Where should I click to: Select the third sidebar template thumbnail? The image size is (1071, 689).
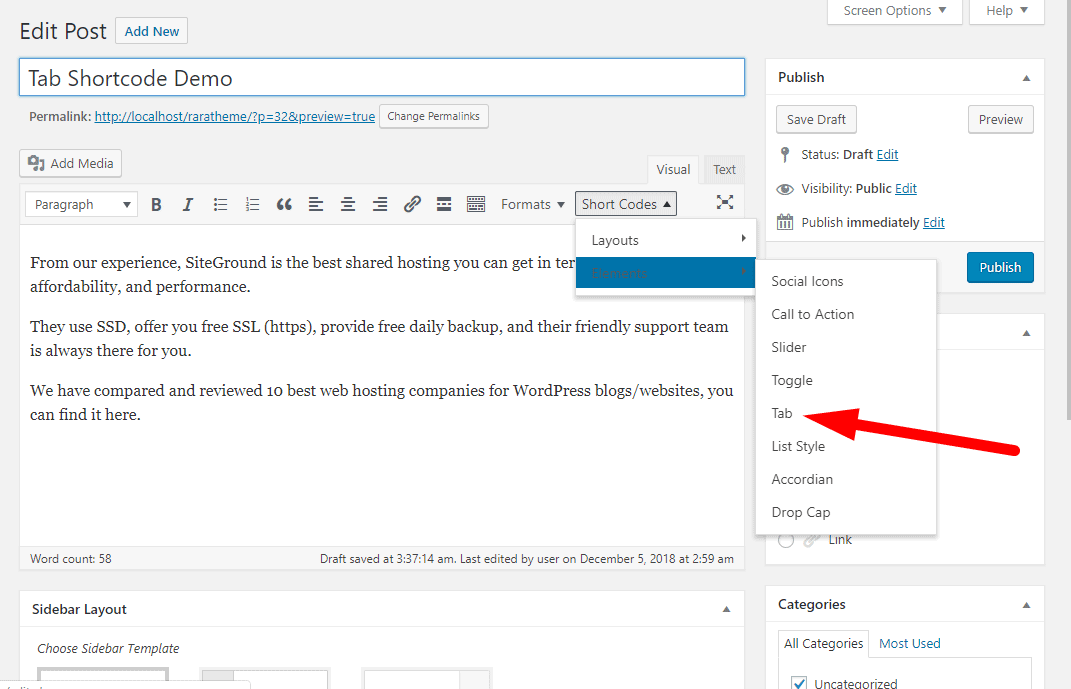click(x=426, y=678)
